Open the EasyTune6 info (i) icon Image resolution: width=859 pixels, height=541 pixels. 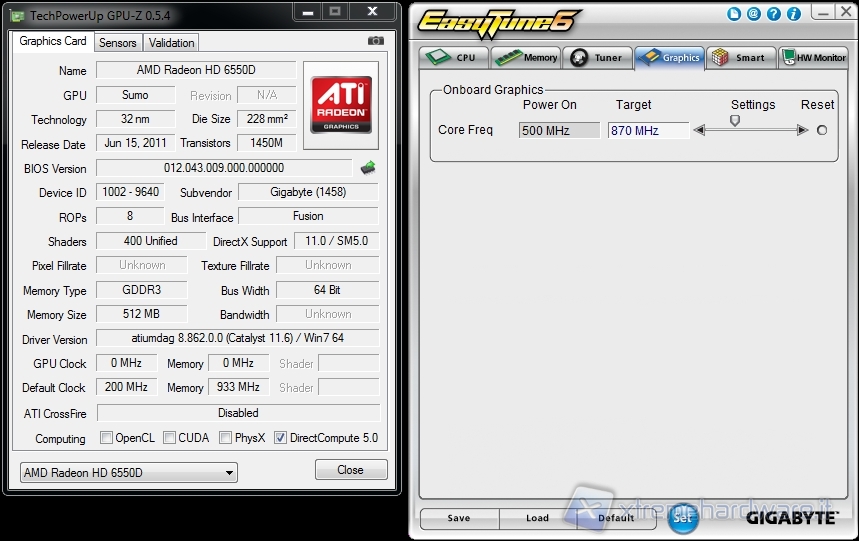[794, 14]
